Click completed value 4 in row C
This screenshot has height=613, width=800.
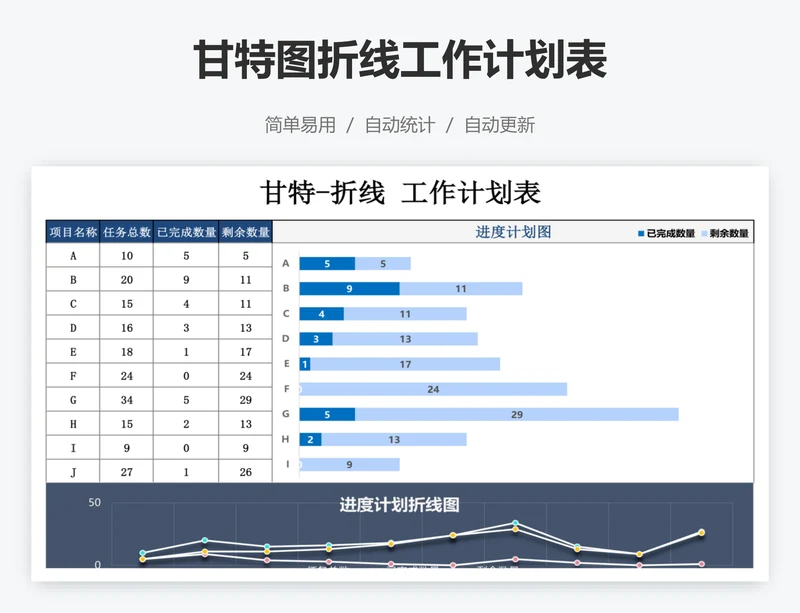click(186, 304)
